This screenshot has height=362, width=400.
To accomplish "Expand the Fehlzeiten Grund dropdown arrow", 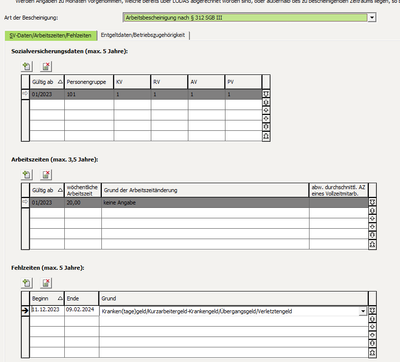I will (x=363, y=311).
